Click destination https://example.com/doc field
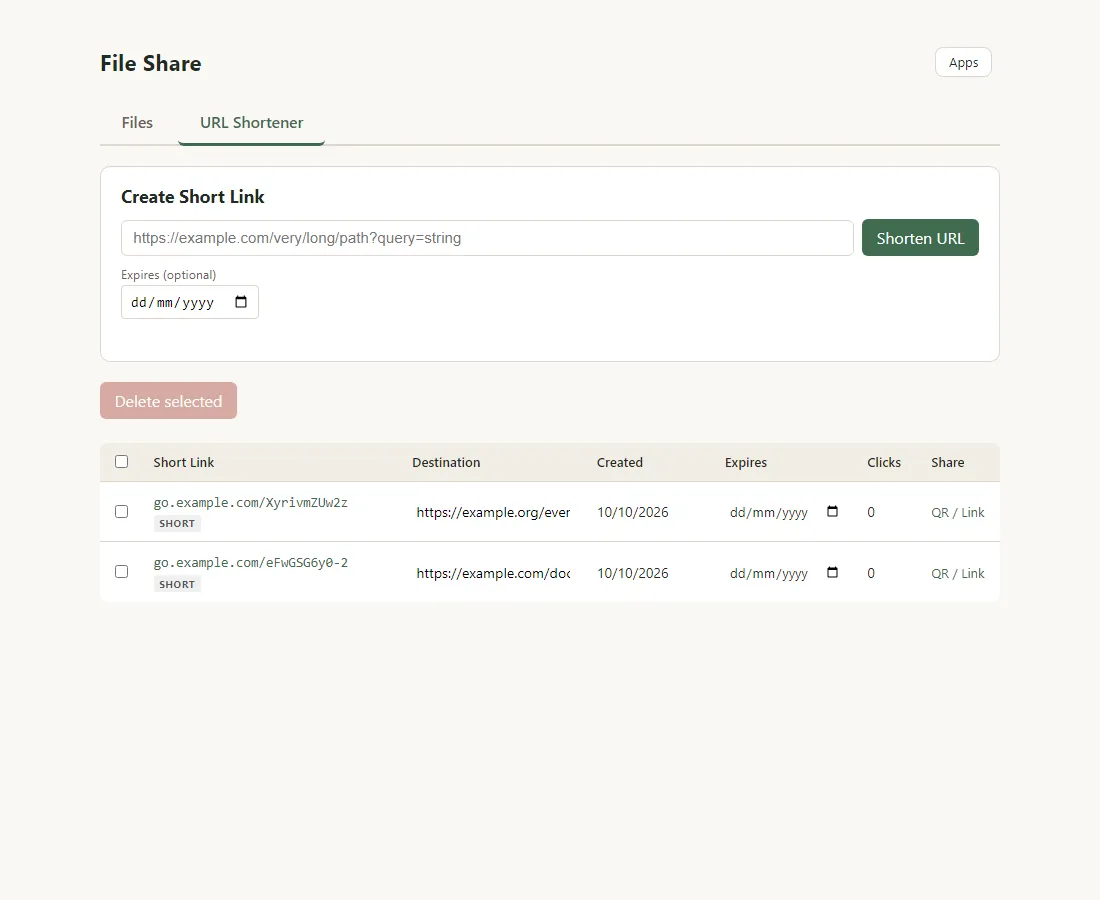 point(493,573)
